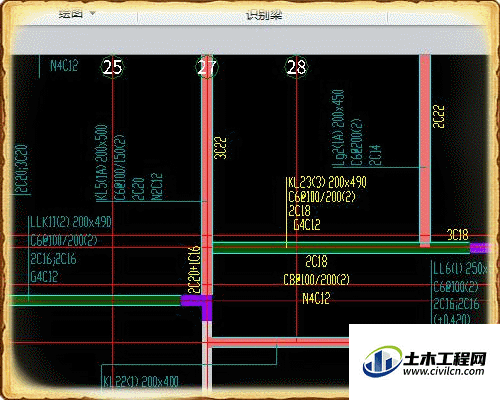Select the vertical 2C20;3C20 text
Viewport: 500px width, 400px height.
click(x=22, y=169)
